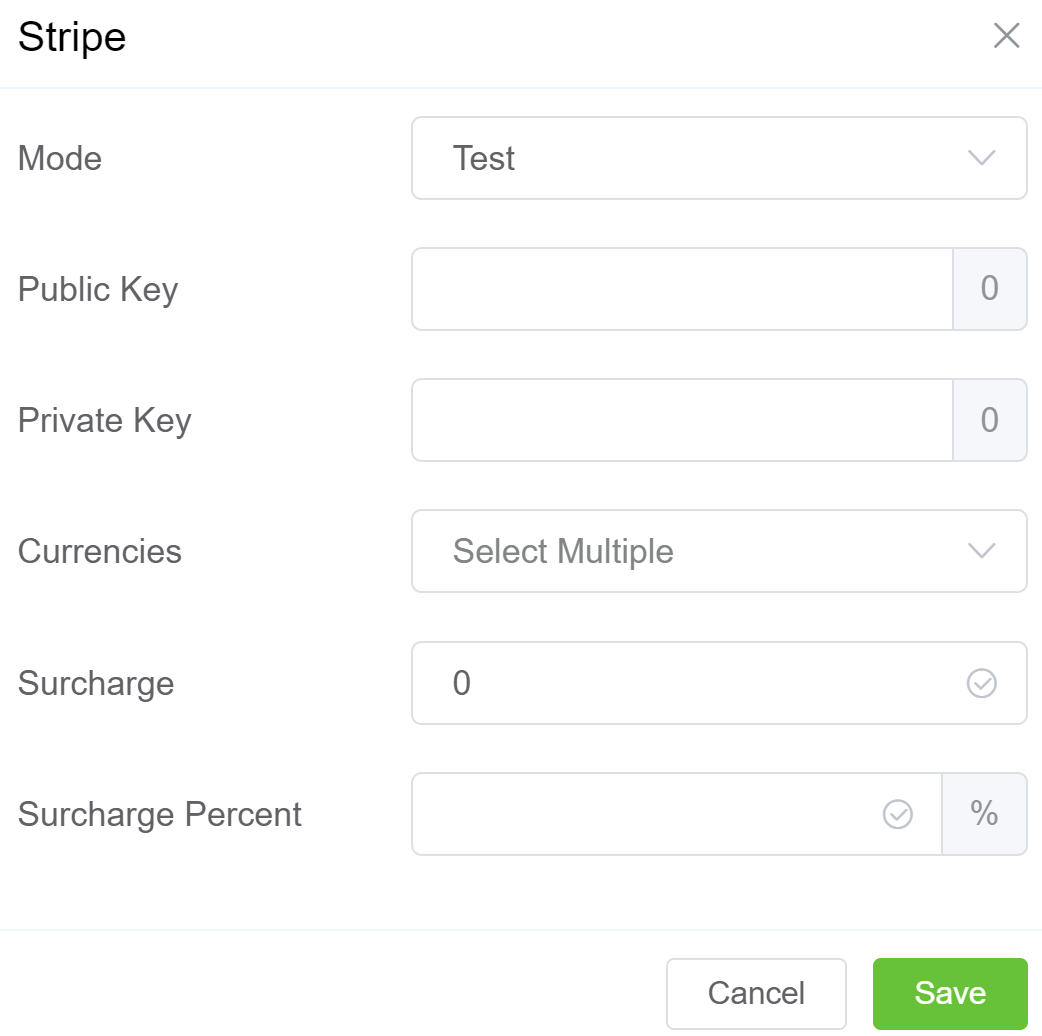Close the Stripe dialog with X icon

coord(1006,37)
